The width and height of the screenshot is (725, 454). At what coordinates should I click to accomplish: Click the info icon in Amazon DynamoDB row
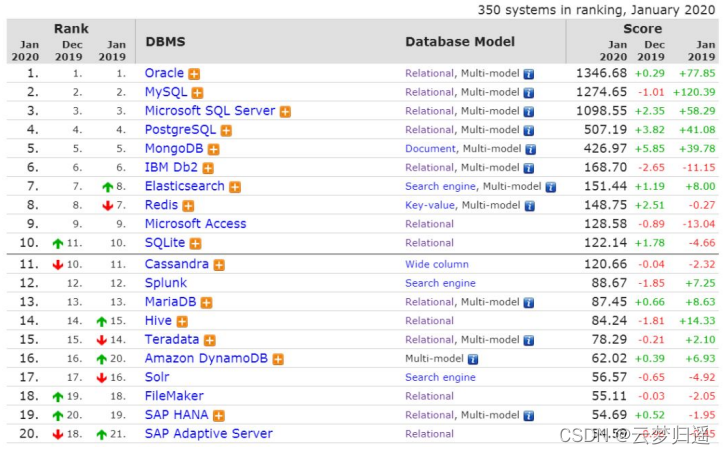(x=473, y=359)
